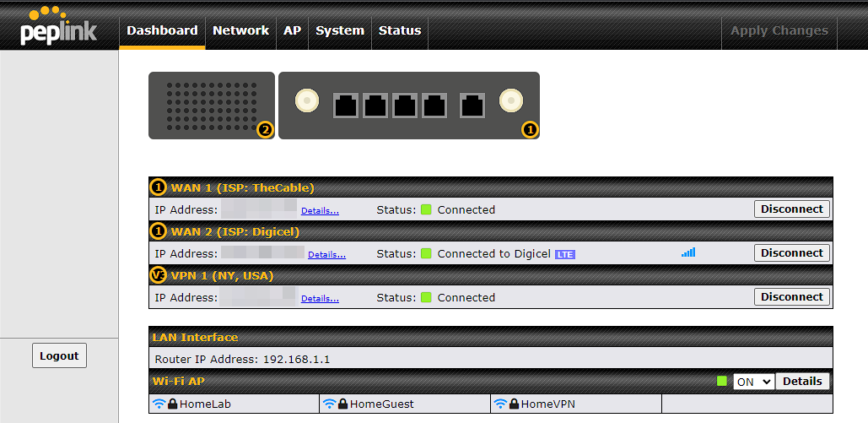Click the Peplink logo
Viewport: 868px width, 423px height.
coord(58,27)
